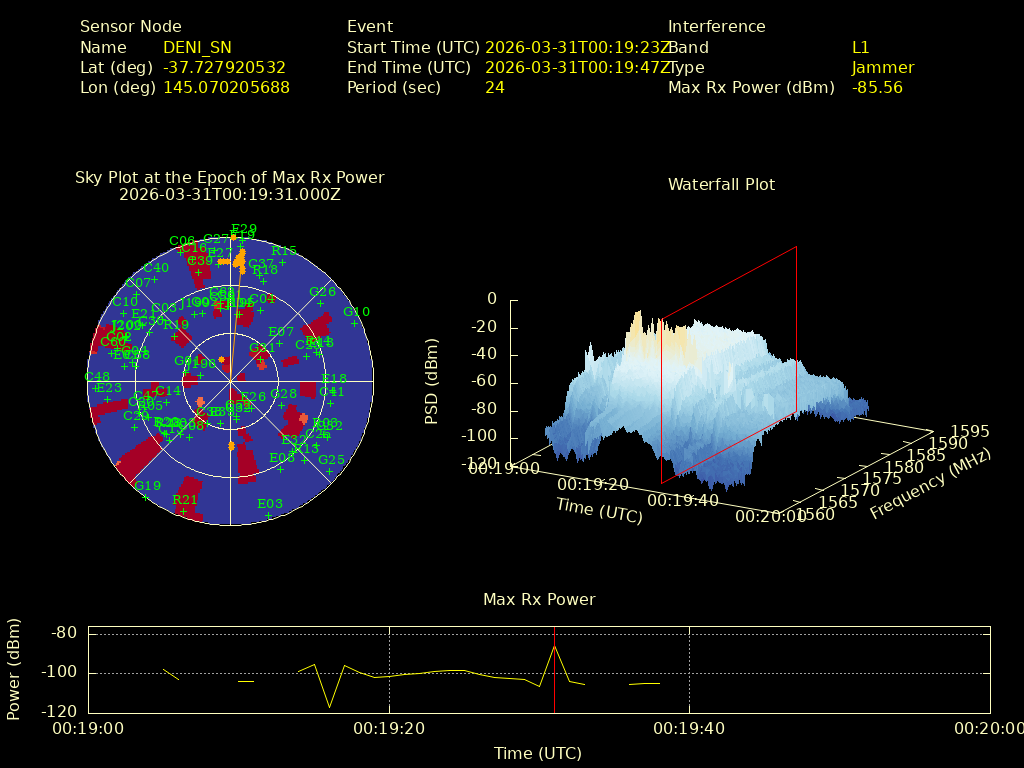Click the 00:19:20 tick on power chart
1024x768 pixels.
(x=389, y=729)
